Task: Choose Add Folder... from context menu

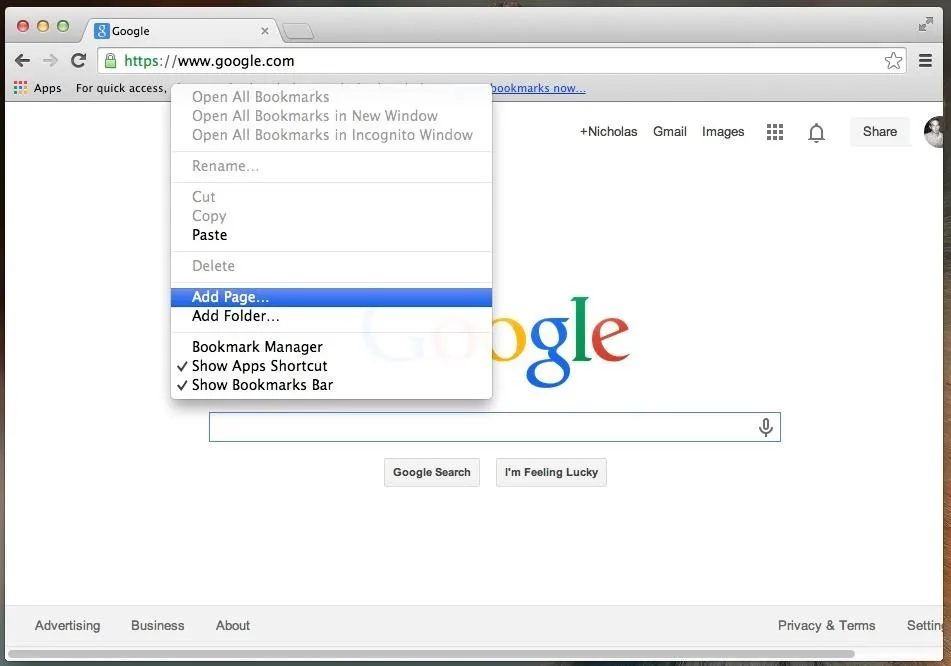Action: [x=331, y=316]
